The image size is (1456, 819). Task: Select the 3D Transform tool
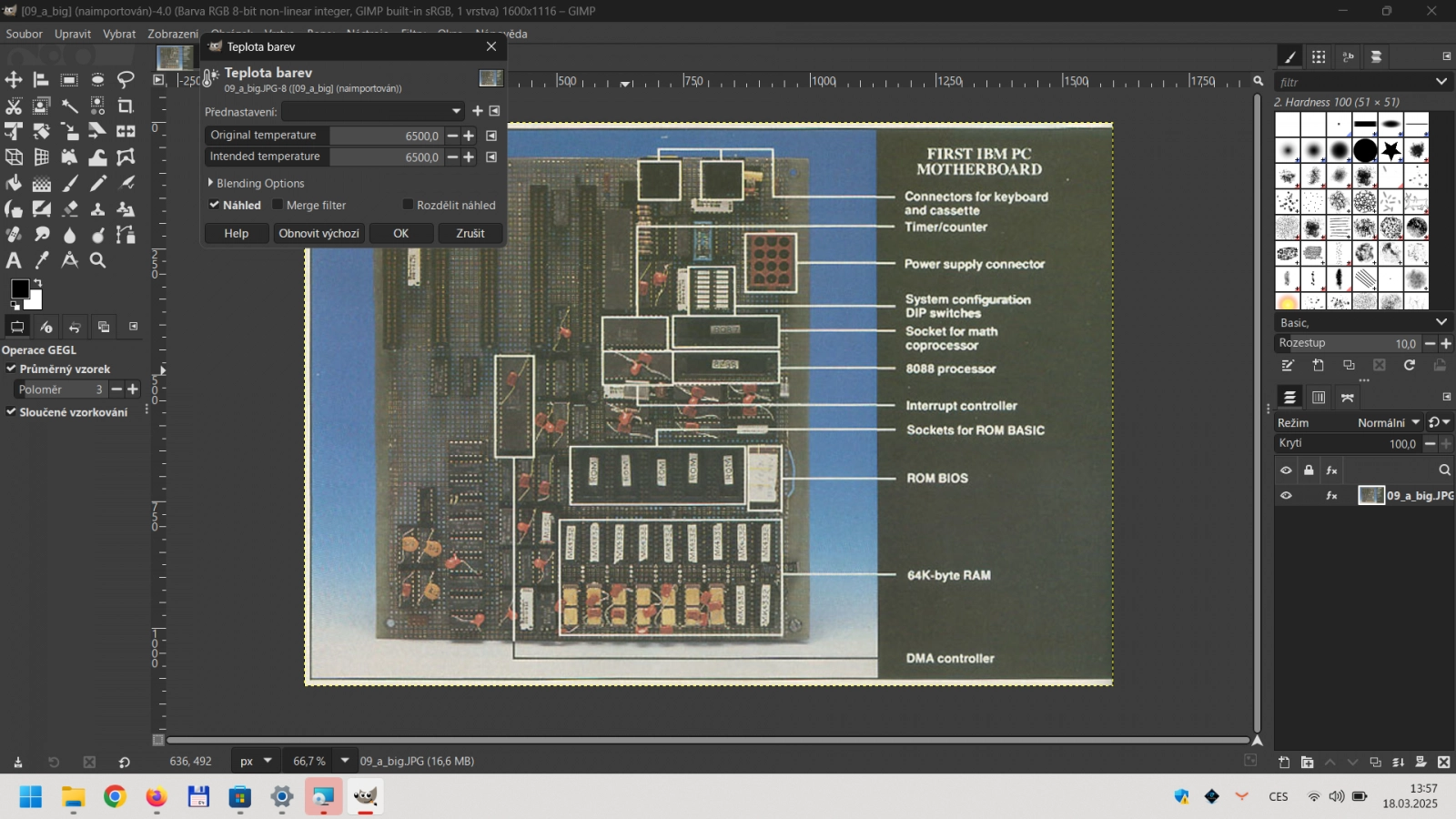14,157
